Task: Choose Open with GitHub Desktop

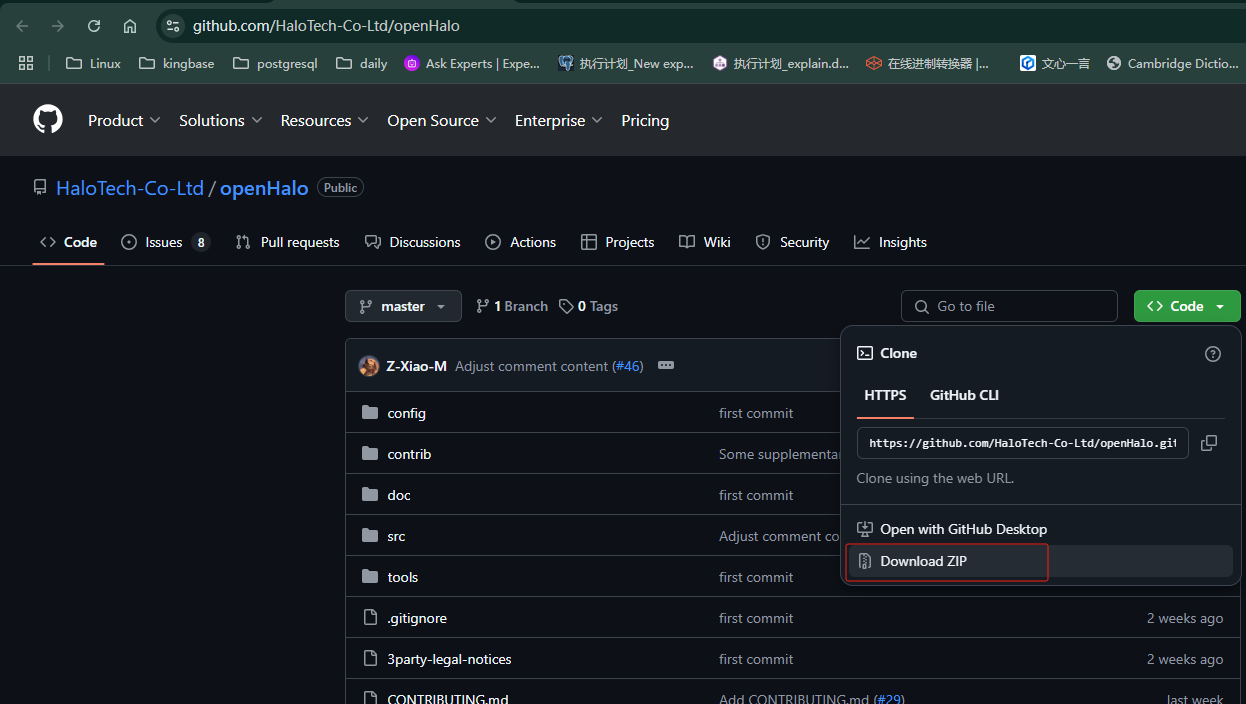Action: click(1040, 529)
